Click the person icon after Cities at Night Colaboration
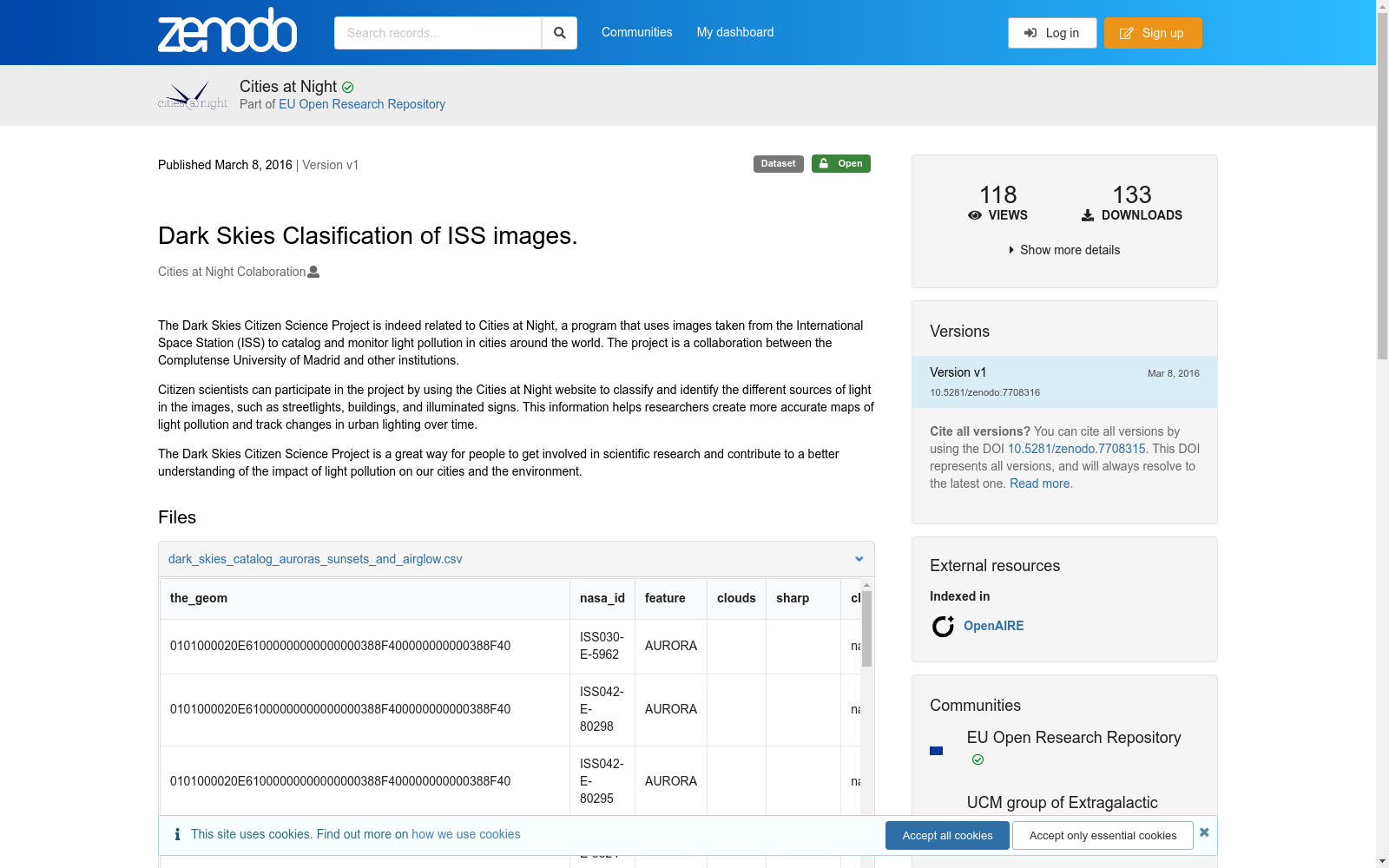1389x868 pixels. 314,272
